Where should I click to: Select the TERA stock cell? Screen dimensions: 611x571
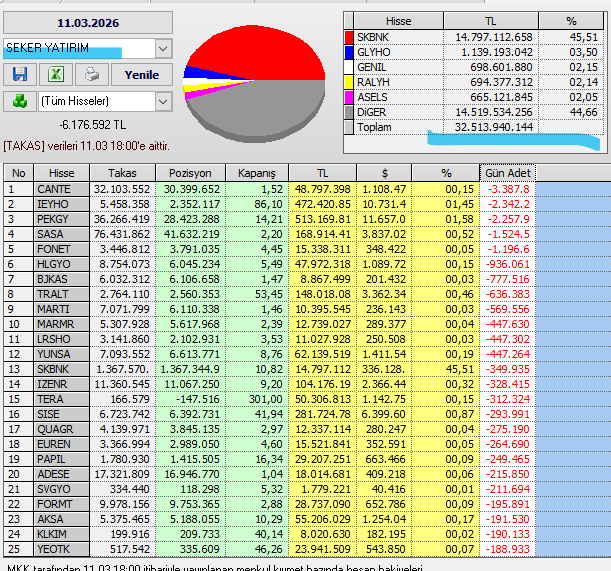point(62,400)
